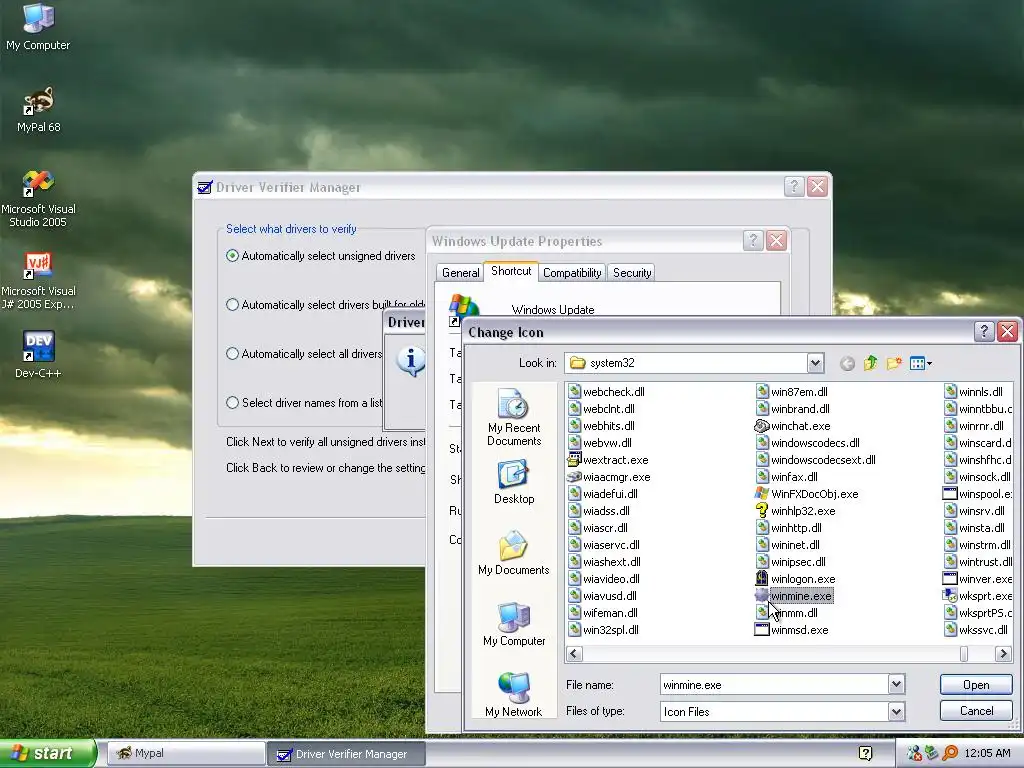Select wintrust.dll in file list

pyautogui.click(x=978, y=562)
